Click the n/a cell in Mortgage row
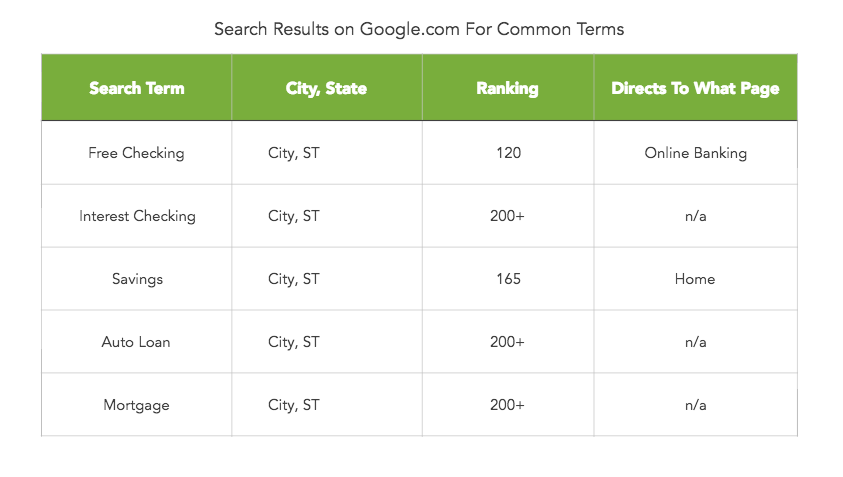 tap(695, 405)
